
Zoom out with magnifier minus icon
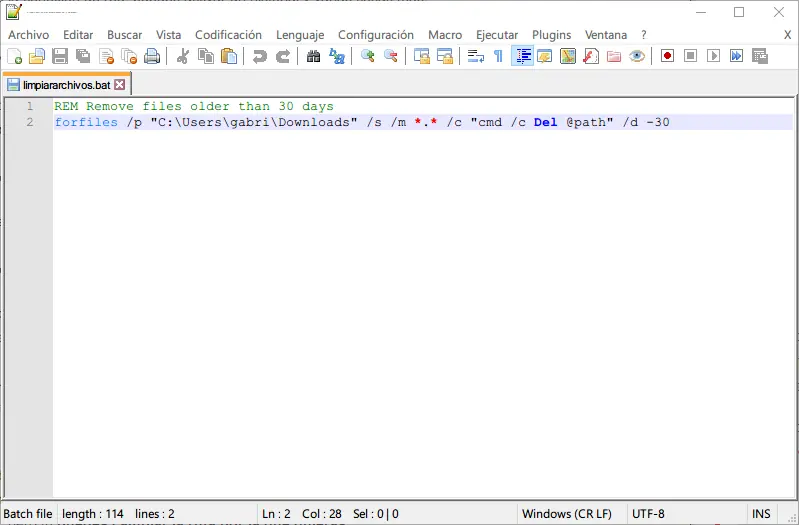point(391,56)
